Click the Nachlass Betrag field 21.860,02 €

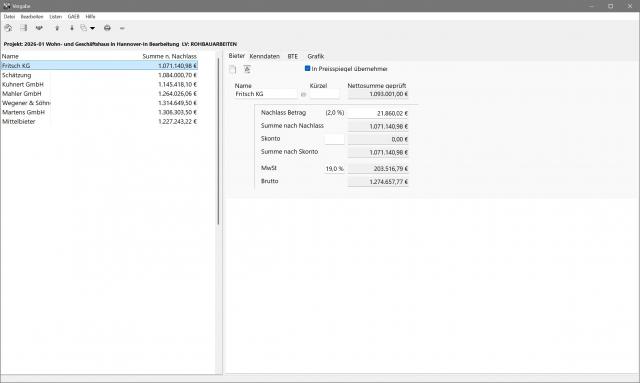pyautogui.click(x=378, y=113)
